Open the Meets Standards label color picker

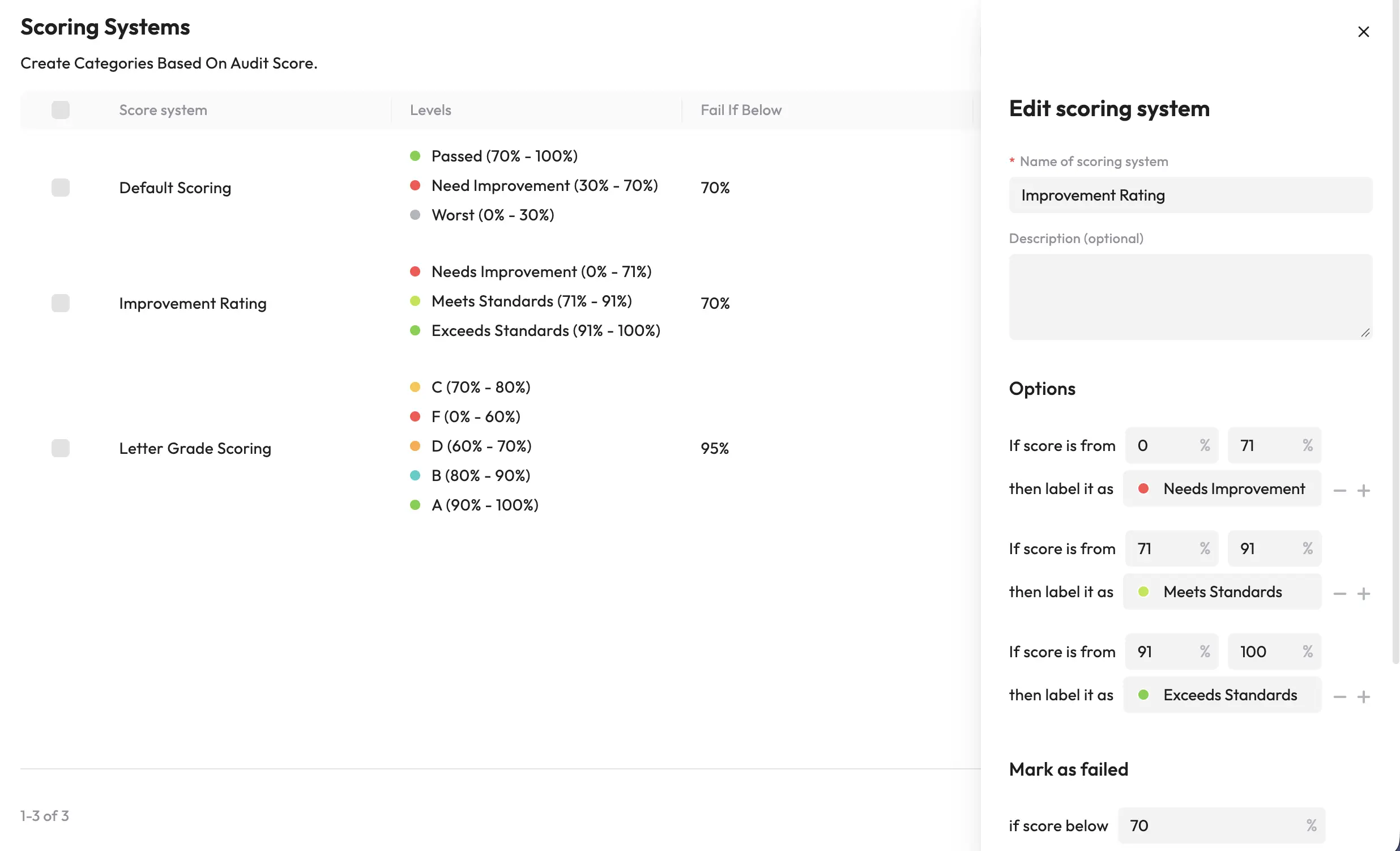coord(1143,592)
